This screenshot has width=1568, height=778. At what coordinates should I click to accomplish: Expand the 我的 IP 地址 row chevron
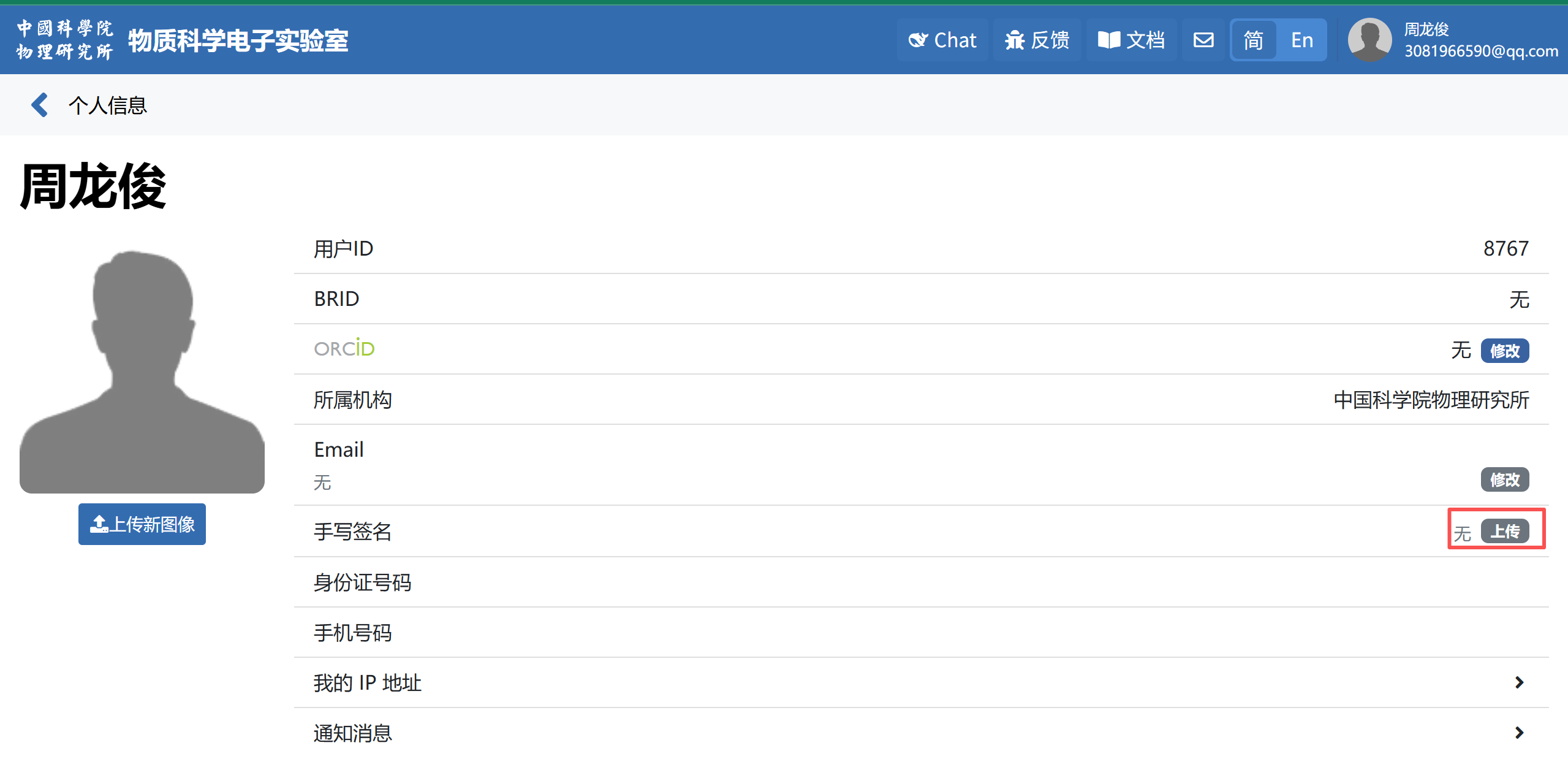[x=1518, y=682]
